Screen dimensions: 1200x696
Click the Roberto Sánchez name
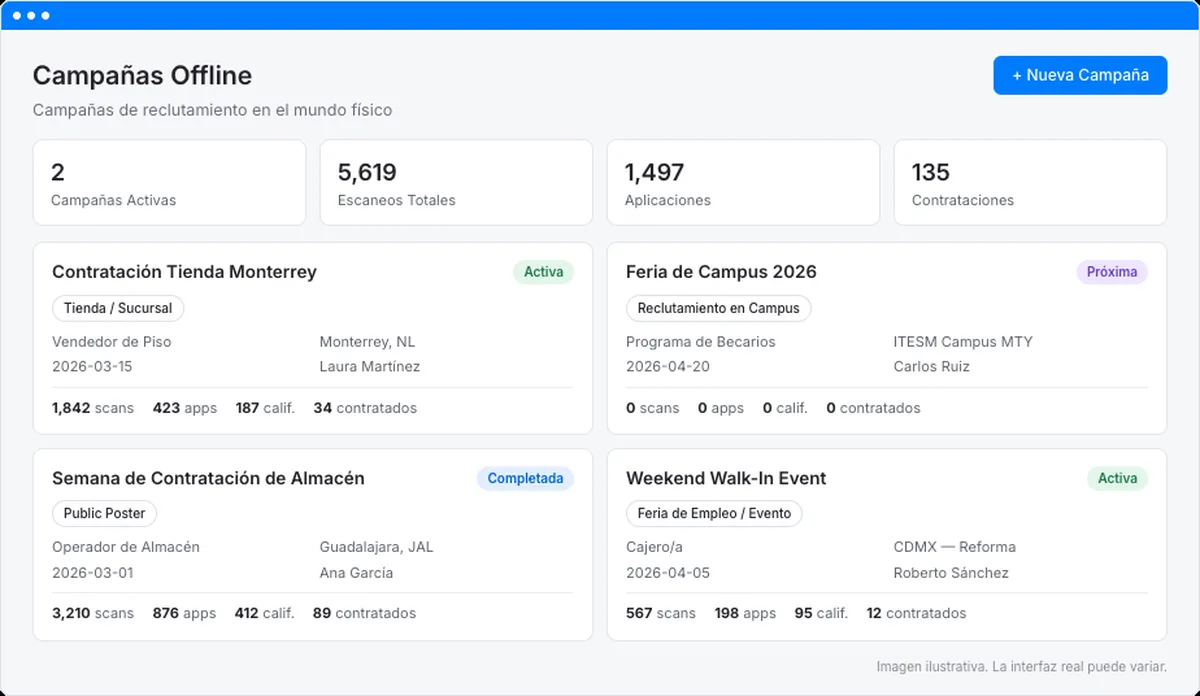(951, 573)
